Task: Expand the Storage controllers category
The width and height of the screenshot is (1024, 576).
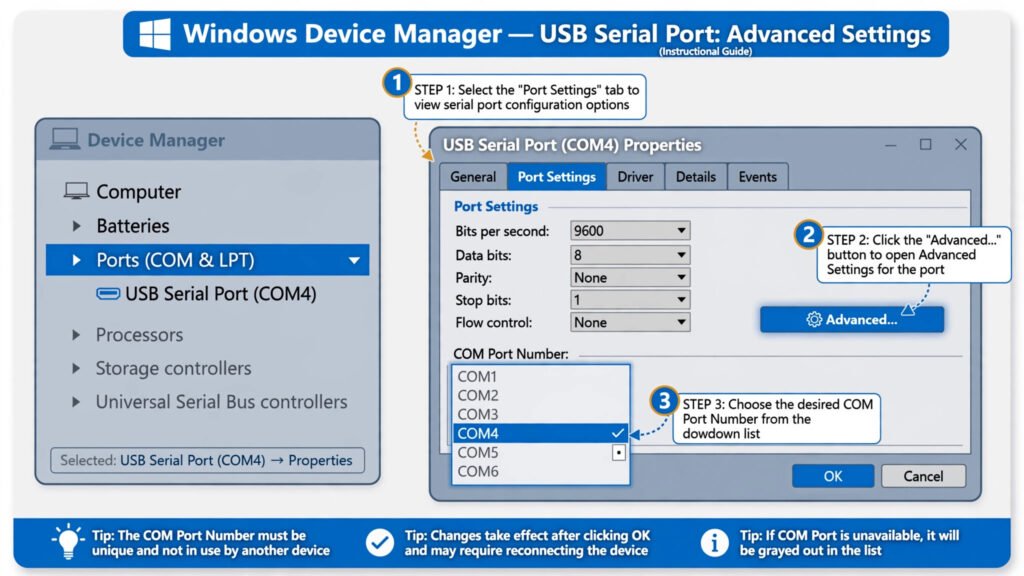Action: (76, 368)
